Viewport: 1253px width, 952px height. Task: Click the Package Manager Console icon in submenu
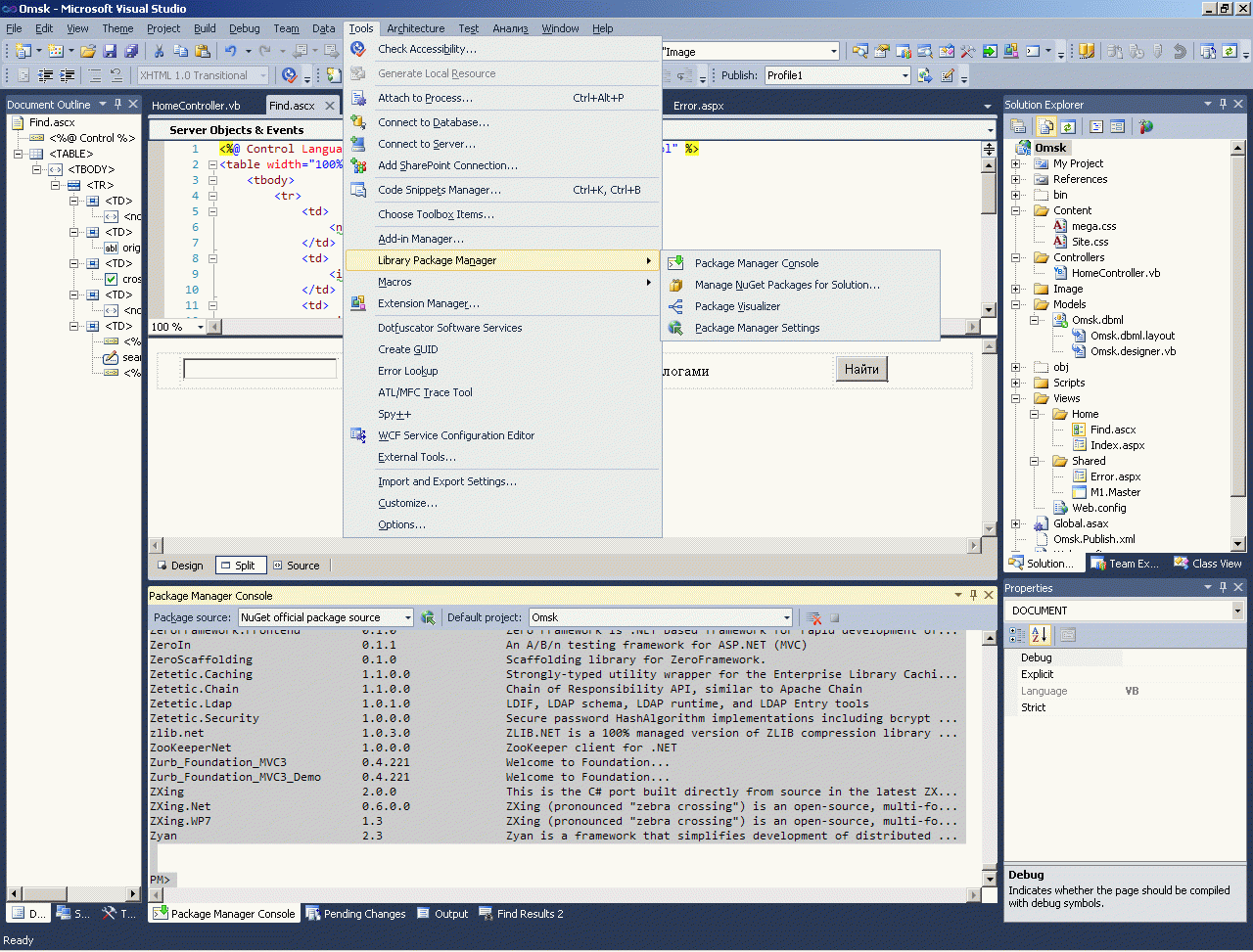[675, 263]
